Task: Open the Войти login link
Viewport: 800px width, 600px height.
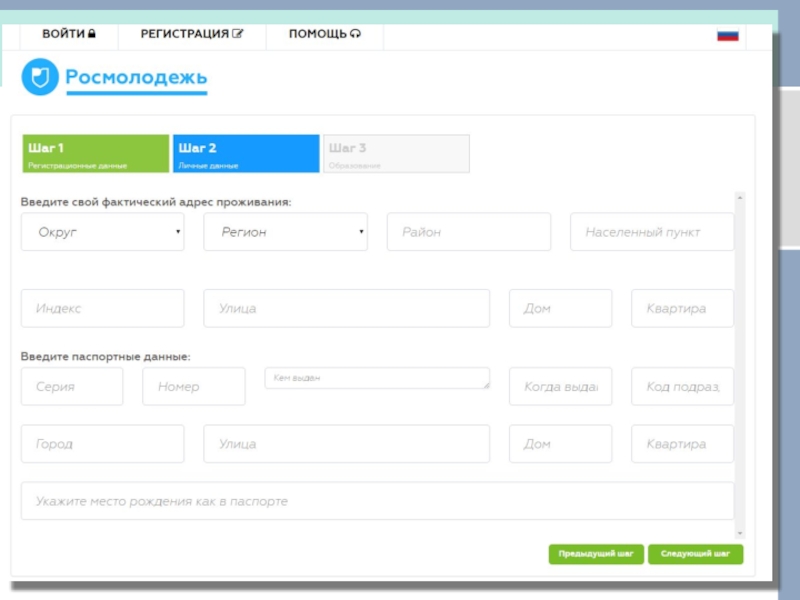Action: click(69, 34)
